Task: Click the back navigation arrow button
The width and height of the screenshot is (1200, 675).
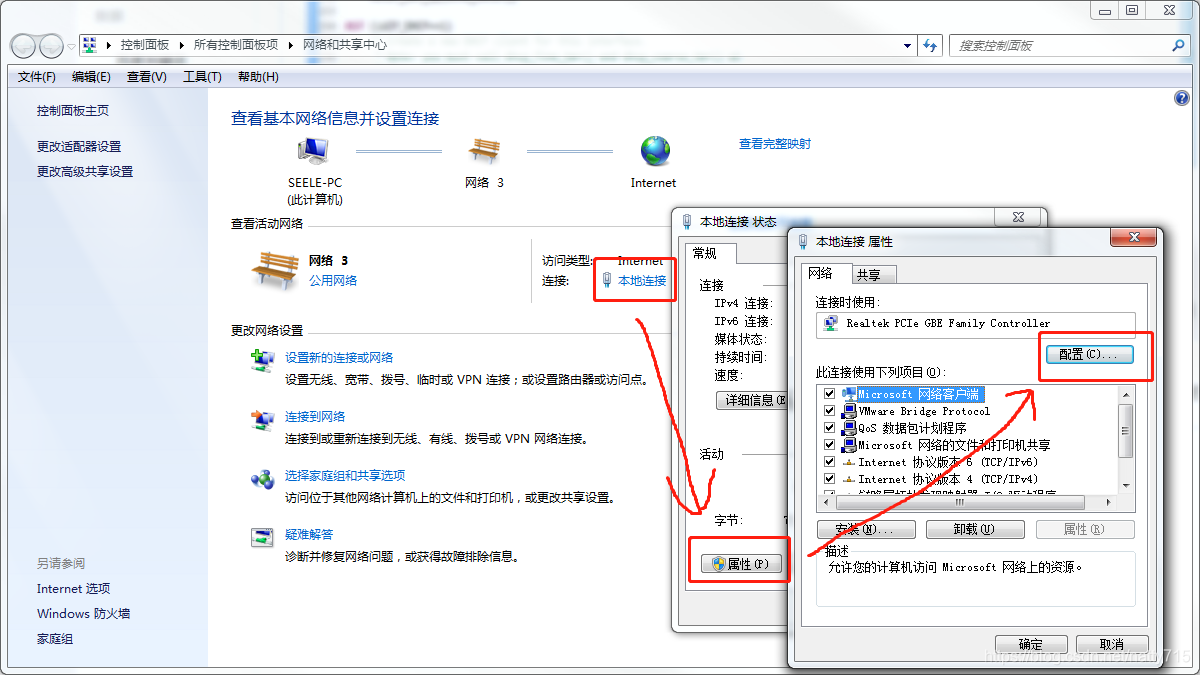Action: click(24, 45)
